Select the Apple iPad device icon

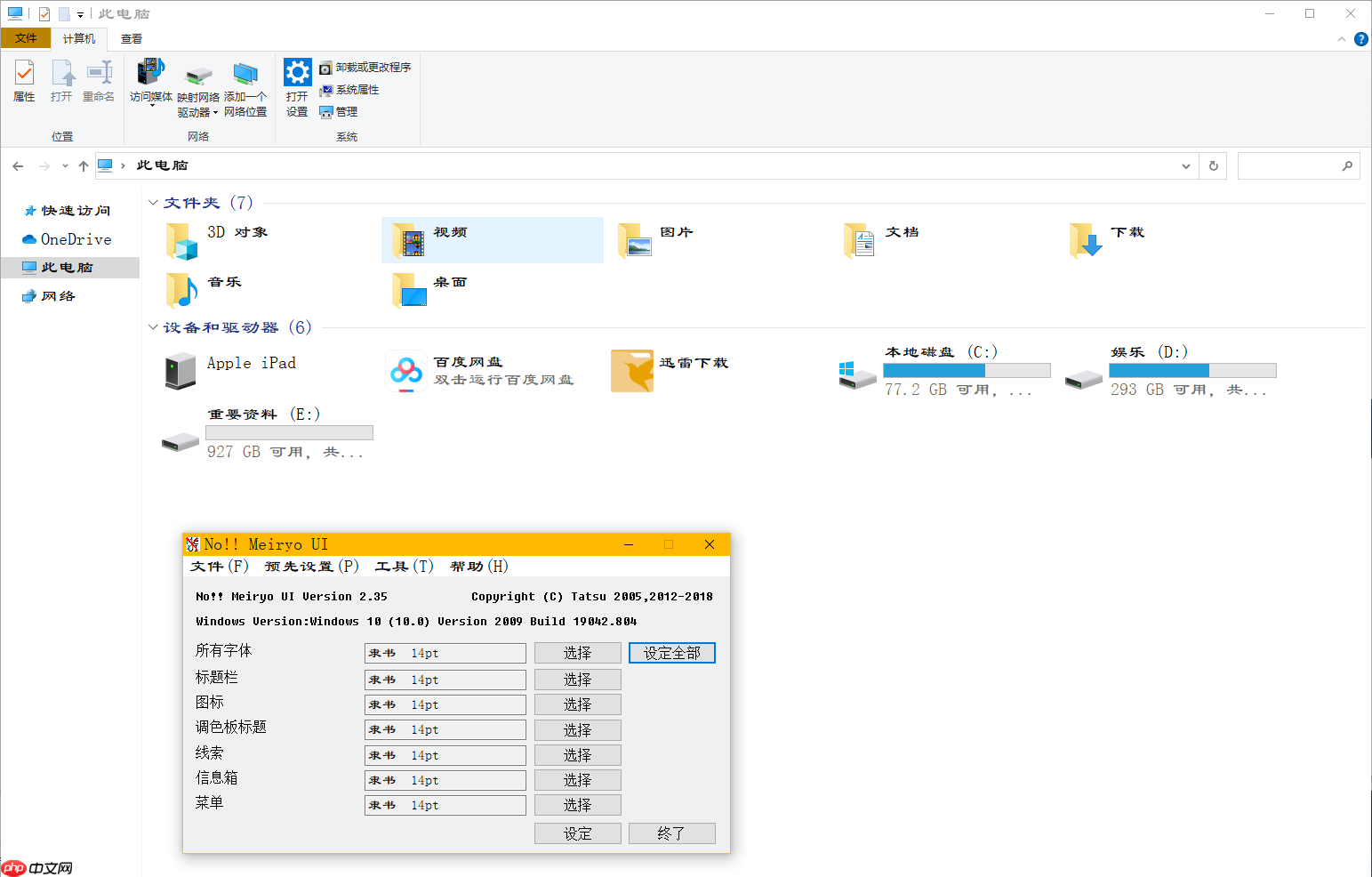181,371
